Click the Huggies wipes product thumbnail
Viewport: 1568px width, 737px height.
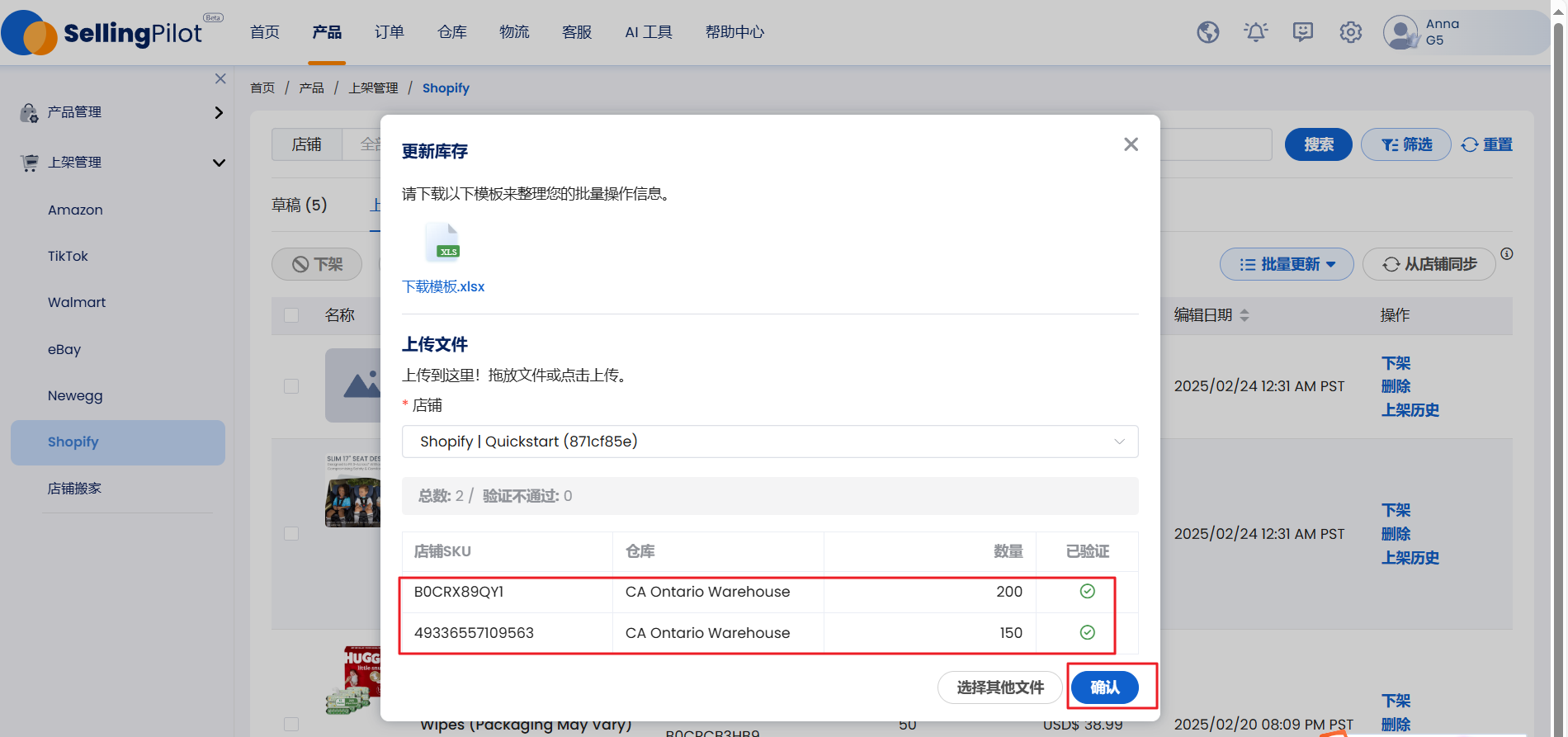[x=353, y=680]
